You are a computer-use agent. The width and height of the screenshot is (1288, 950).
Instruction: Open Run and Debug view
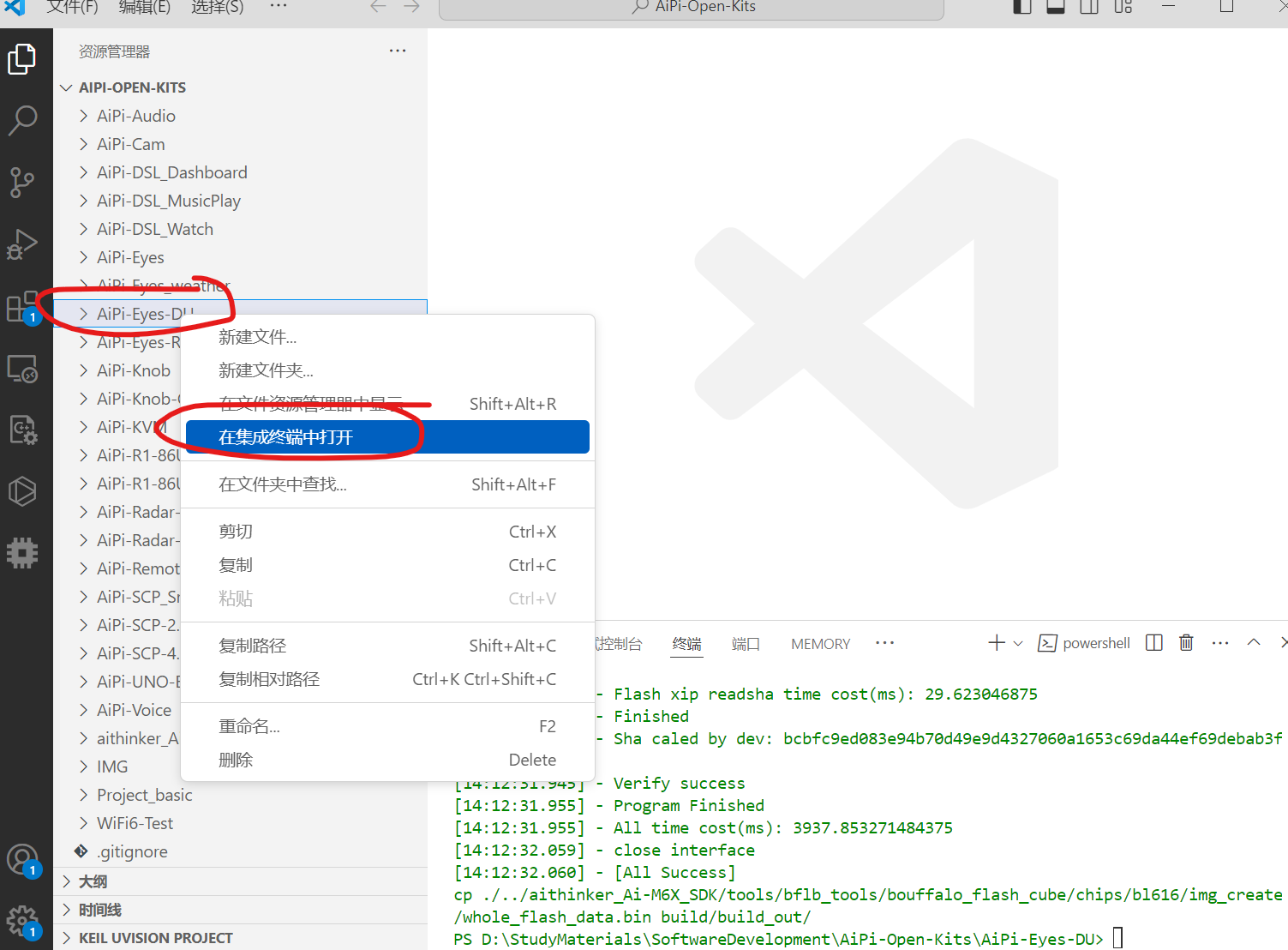(x=22, y=244)
